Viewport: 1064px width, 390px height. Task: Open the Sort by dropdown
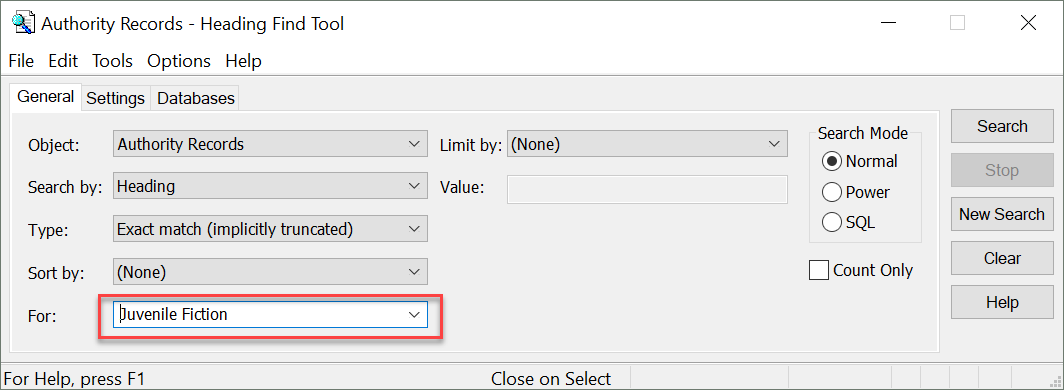click(x=270, y=272)
